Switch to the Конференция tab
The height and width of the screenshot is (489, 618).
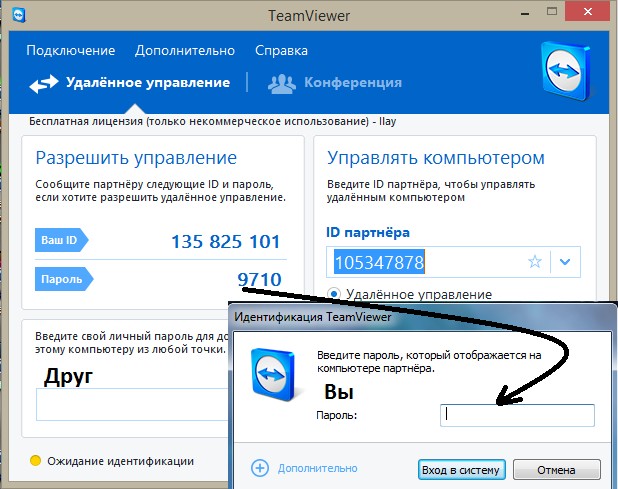[x=353, y=83]
